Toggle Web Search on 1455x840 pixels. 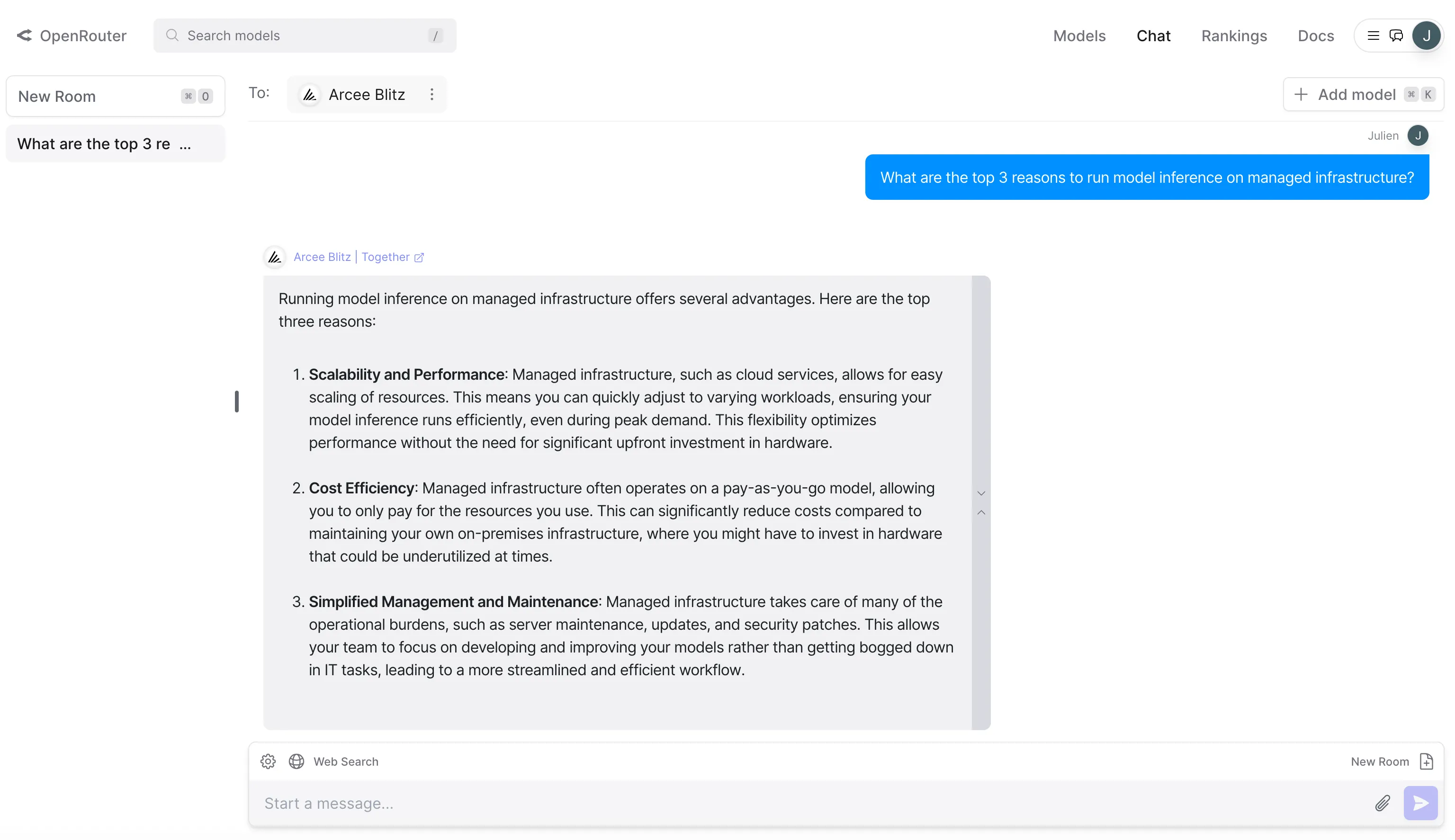[x=334, y=761]
